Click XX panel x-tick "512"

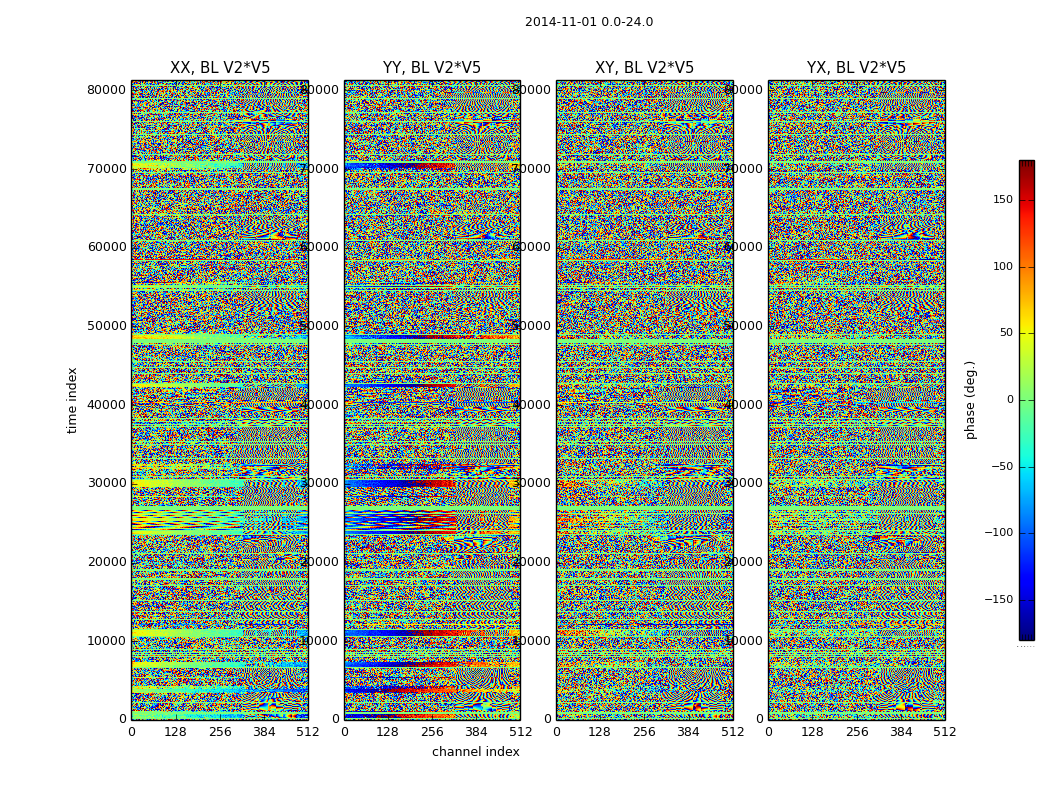point(308,732)
